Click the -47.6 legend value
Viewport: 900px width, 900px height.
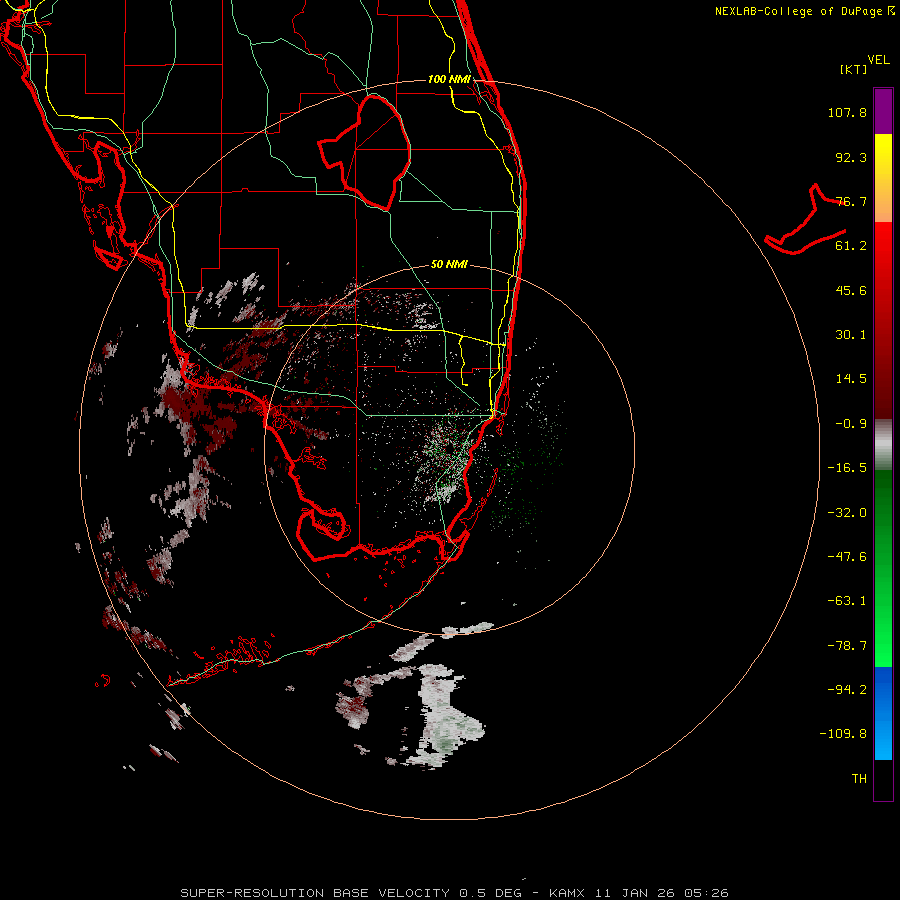[x=847, y=557]
